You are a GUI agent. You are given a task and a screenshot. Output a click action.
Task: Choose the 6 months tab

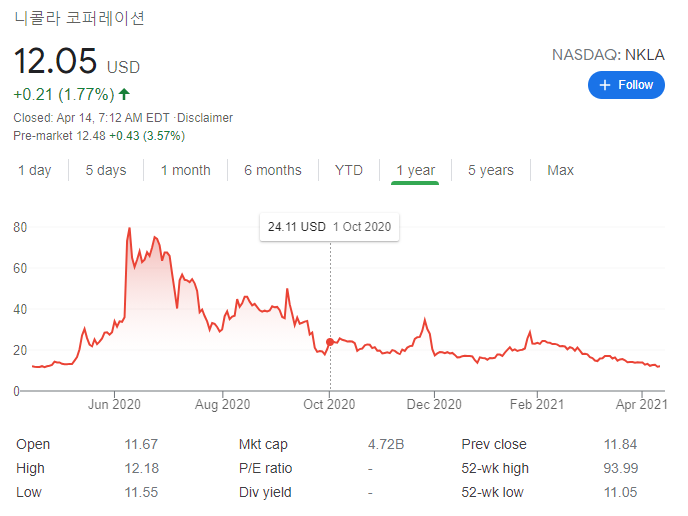coord(273,170)
